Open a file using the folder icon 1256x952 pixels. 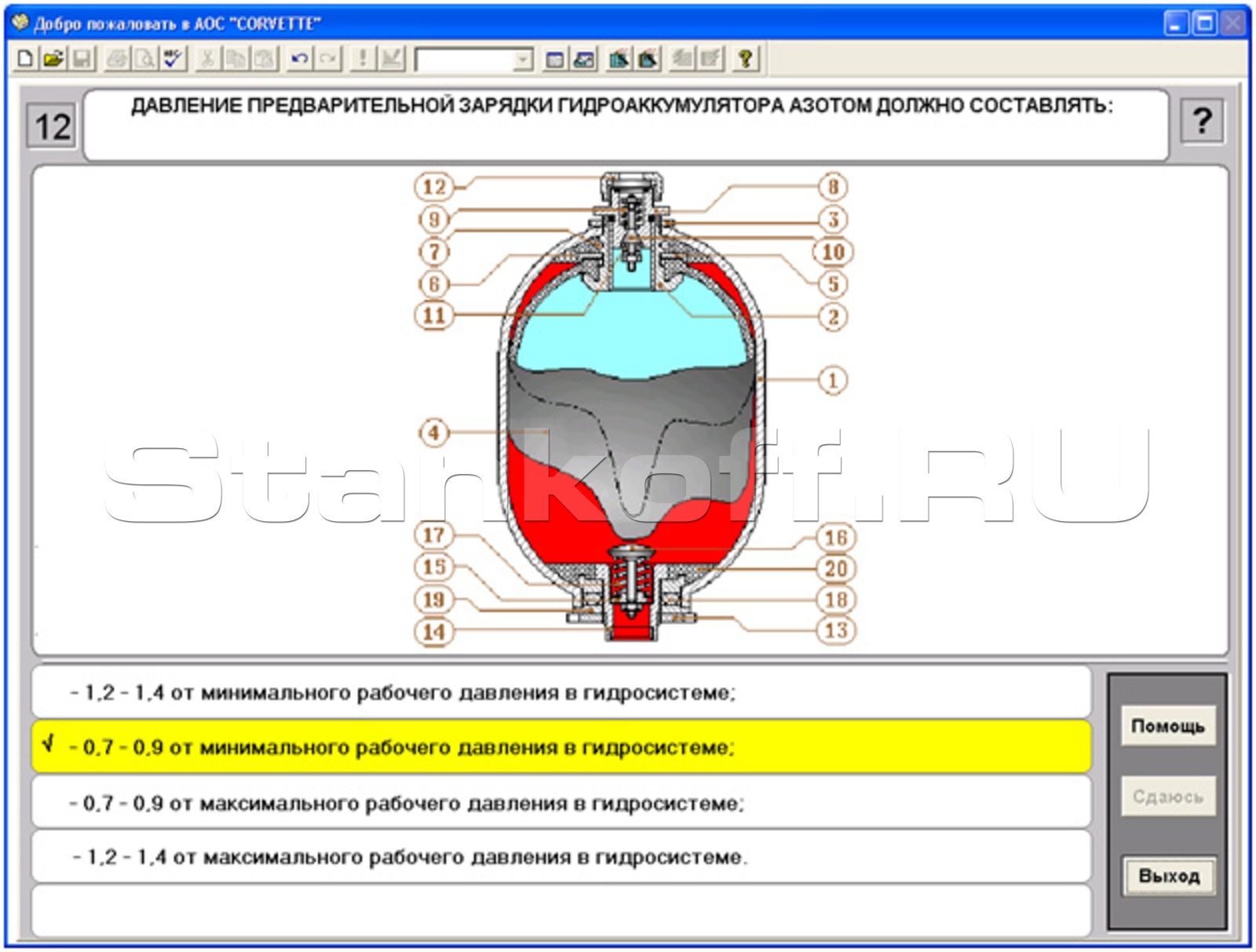[x=53, y=59]
